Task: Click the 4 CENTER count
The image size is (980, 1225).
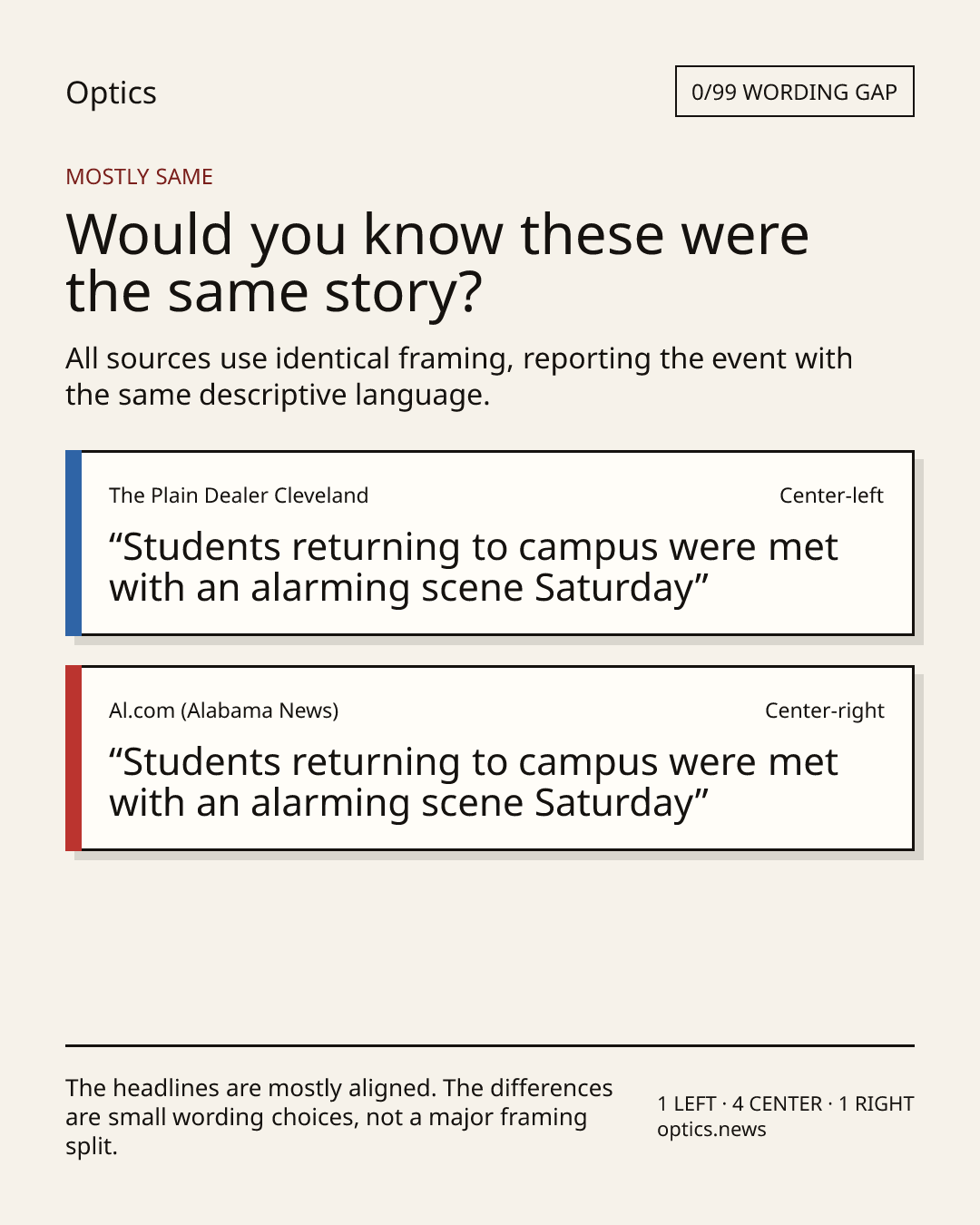Action: (x=777, y=1104)
